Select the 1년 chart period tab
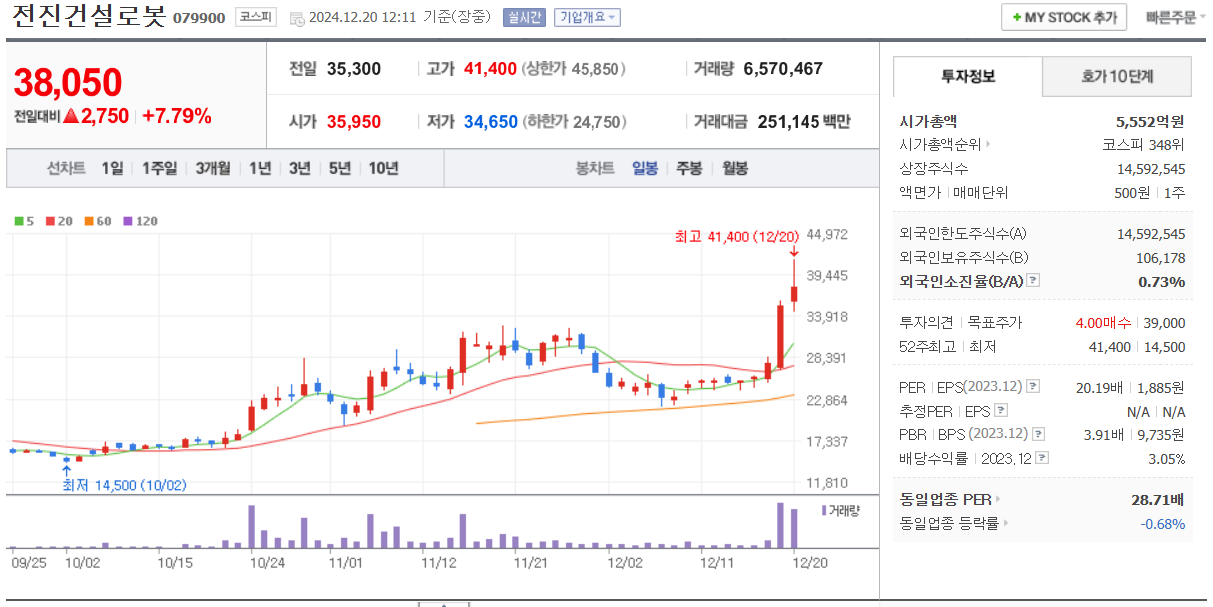The image size is (1213, 607). pyautogui.click(x=261, y=169)
